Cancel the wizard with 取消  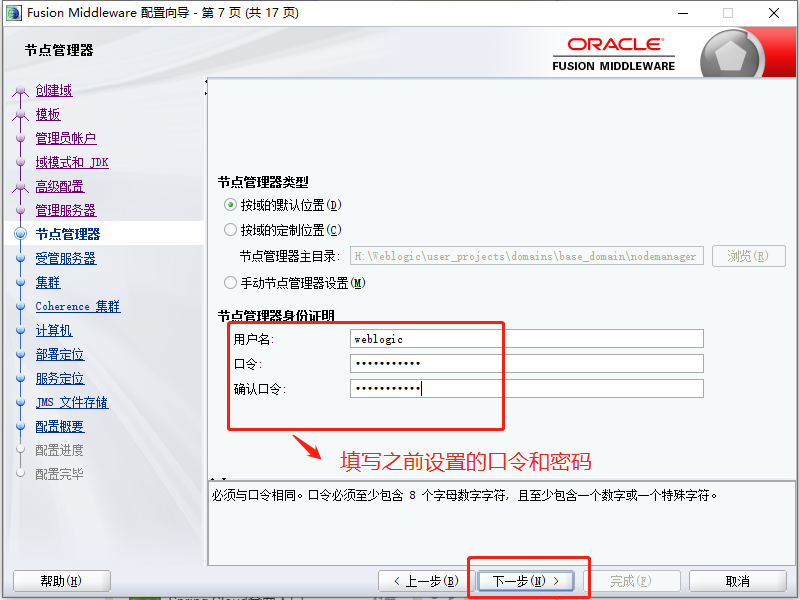click(738, 581)
